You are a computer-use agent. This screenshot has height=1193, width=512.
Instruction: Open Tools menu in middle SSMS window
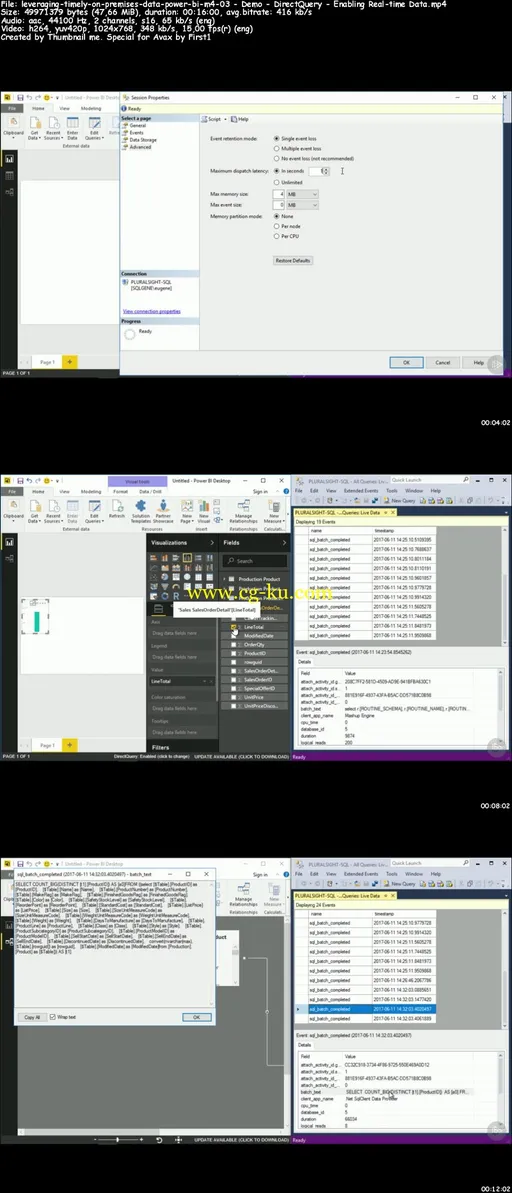pyautogui.click(x=391, y=491)
